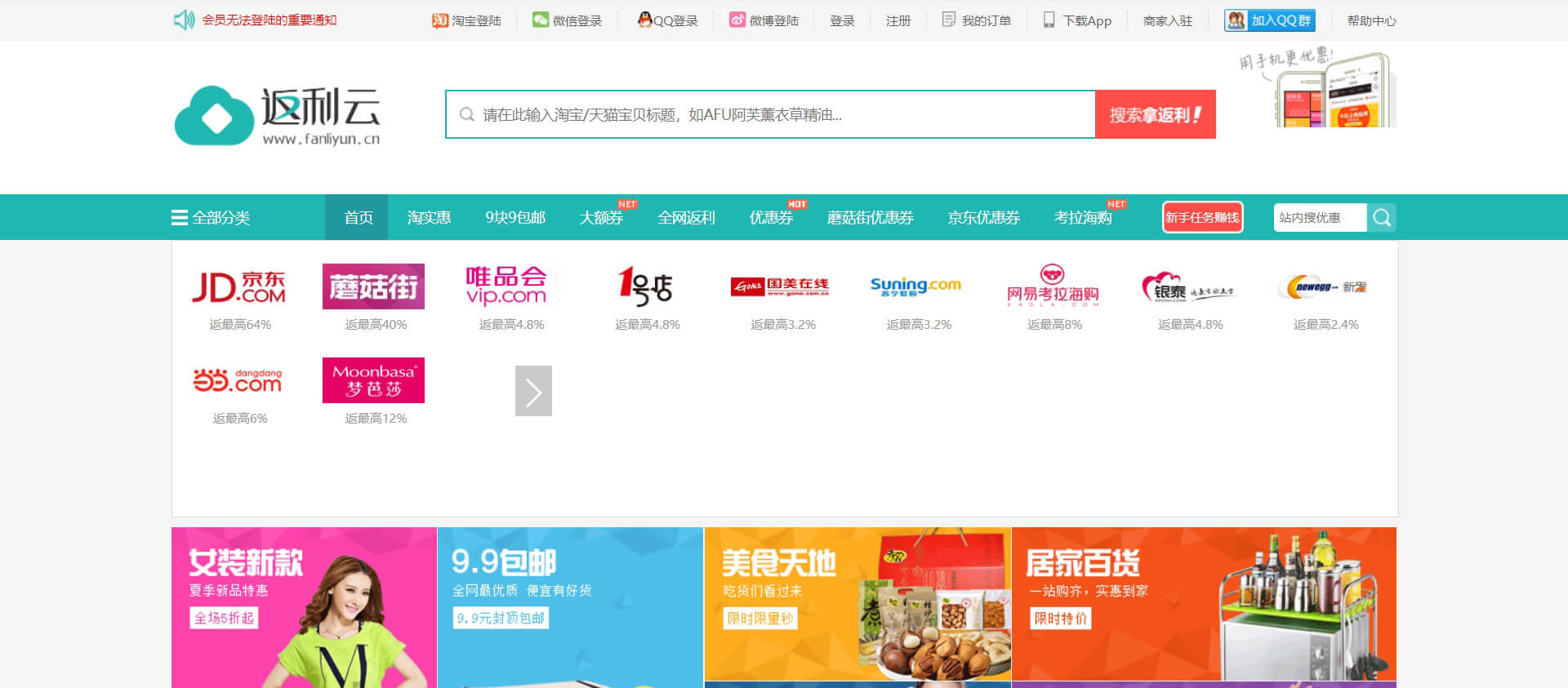Select the 考拉海购 nav tab
Screen dimensions: 1568x688
[1083, 217]
